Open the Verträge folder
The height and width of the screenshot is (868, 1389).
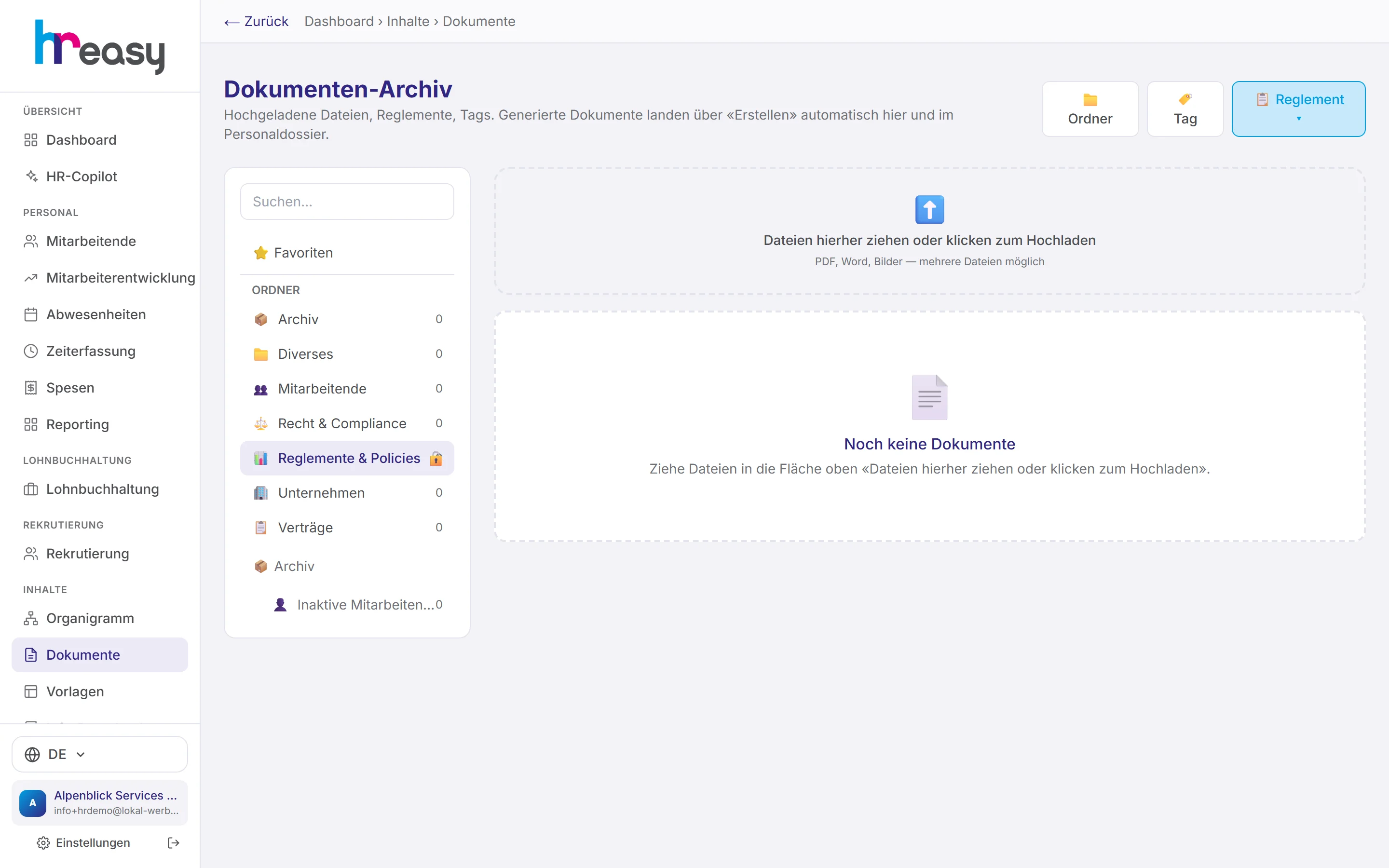pyautogui.click(x=347, y=527)
